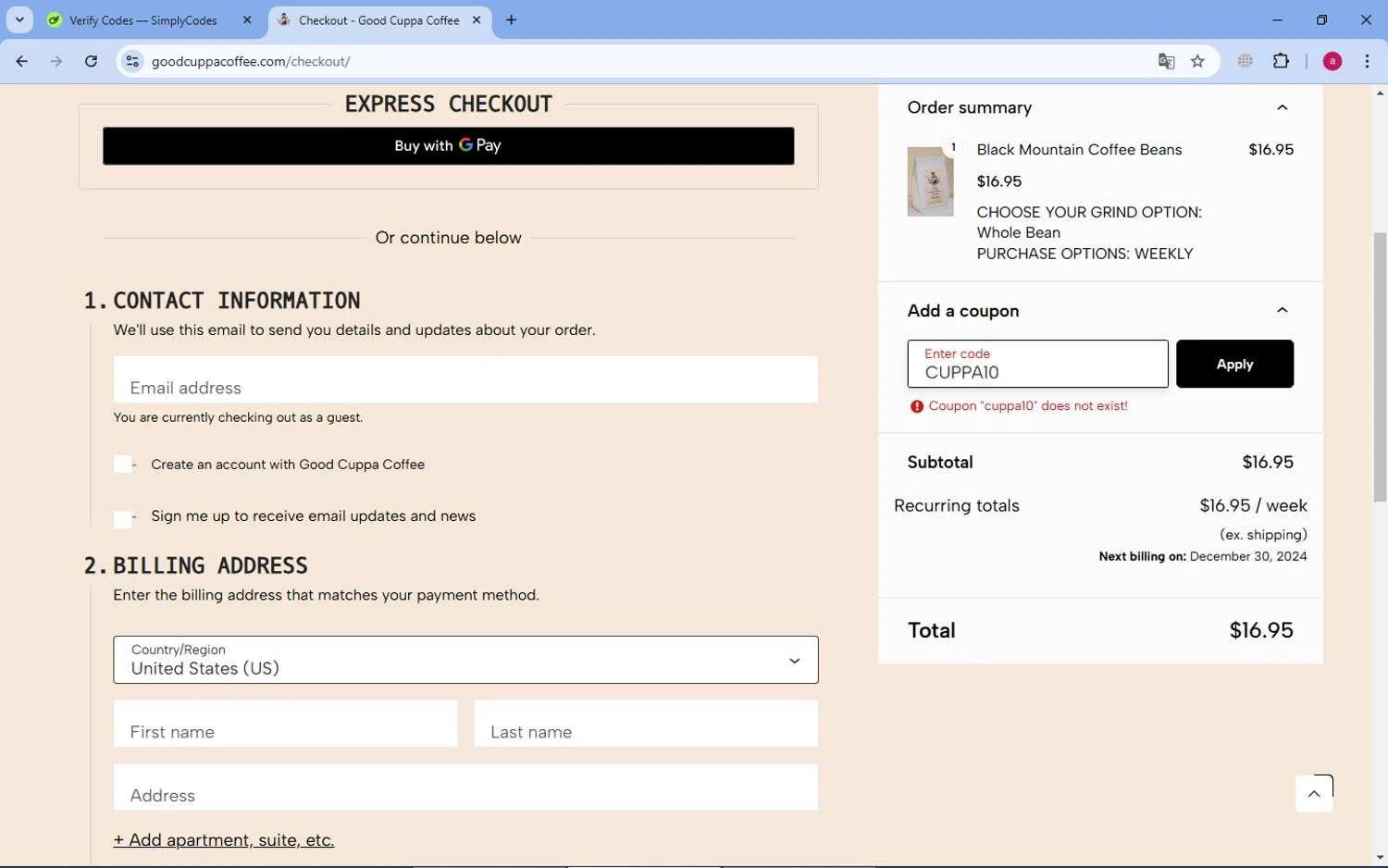This screenshot has width=1388, height=868.
Task: Close the Checkout Good Cuppa Coffee tab
Action: pyautogui.click(x=477, y=19)
